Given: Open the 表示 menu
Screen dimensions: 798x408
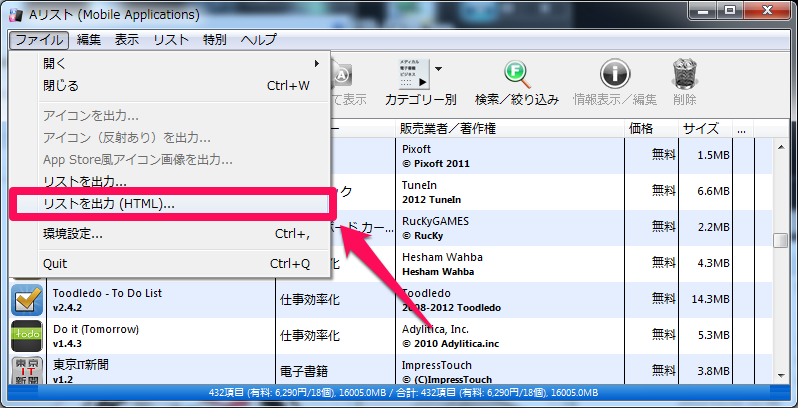Looking at the screenshot, I should 127,40.
